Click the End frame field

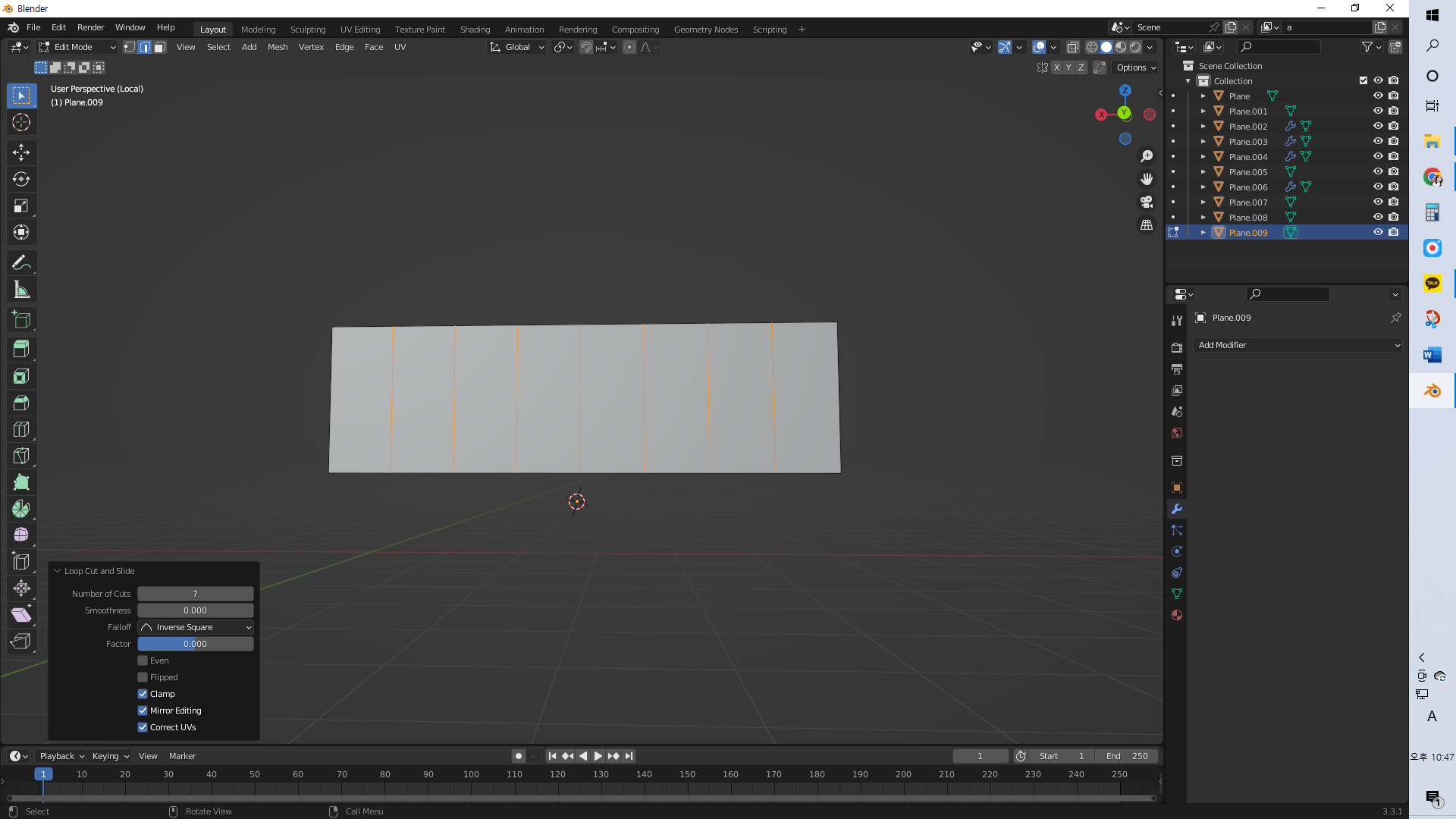click(1127, 756)
